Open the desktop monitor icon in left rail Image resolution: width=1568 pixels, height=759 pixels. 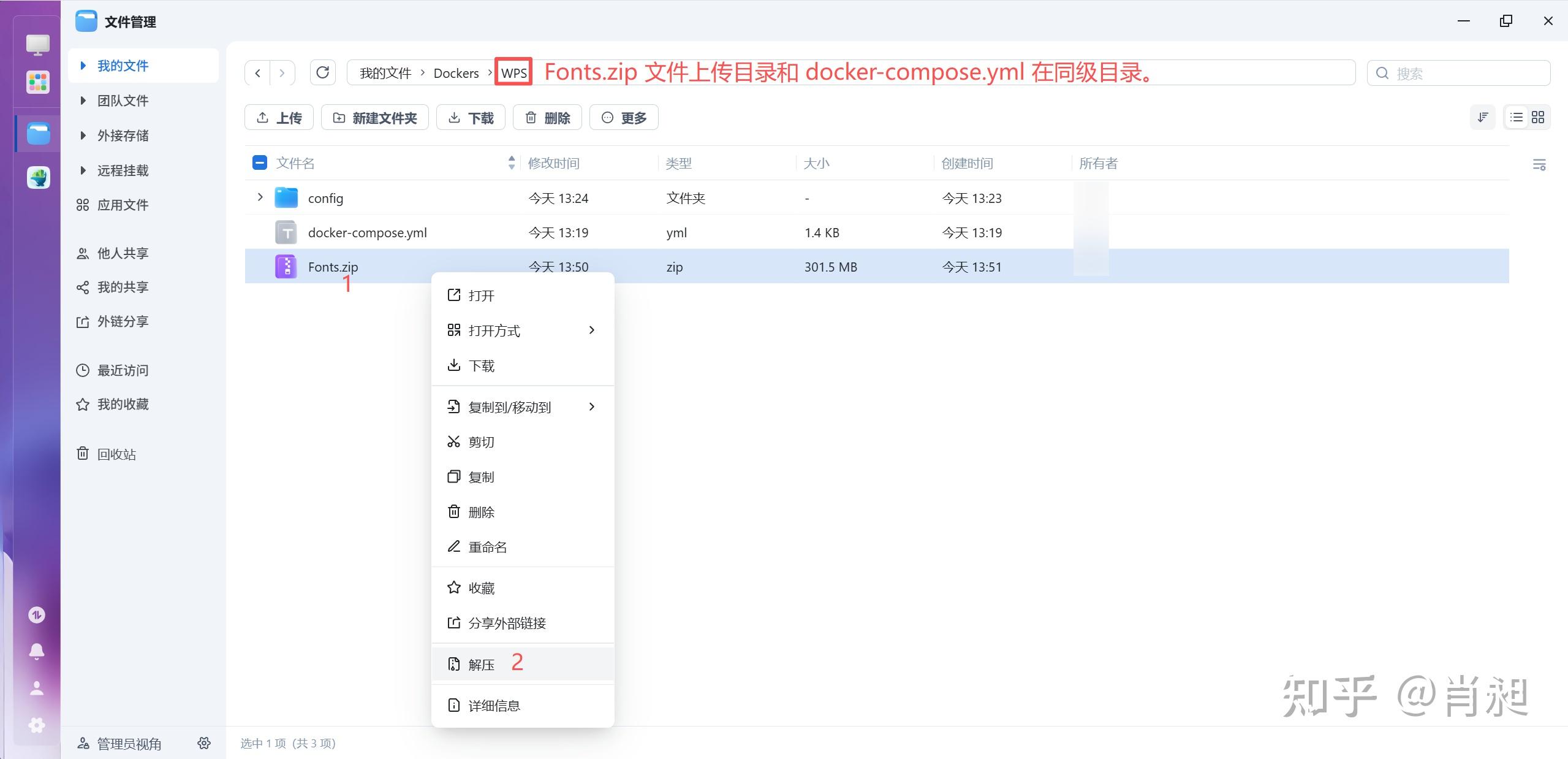37,44
